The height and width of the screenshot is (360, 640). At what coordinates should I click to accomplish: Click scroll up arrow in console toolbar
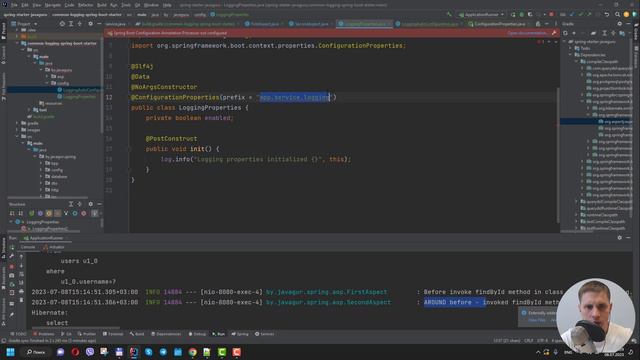21,257
